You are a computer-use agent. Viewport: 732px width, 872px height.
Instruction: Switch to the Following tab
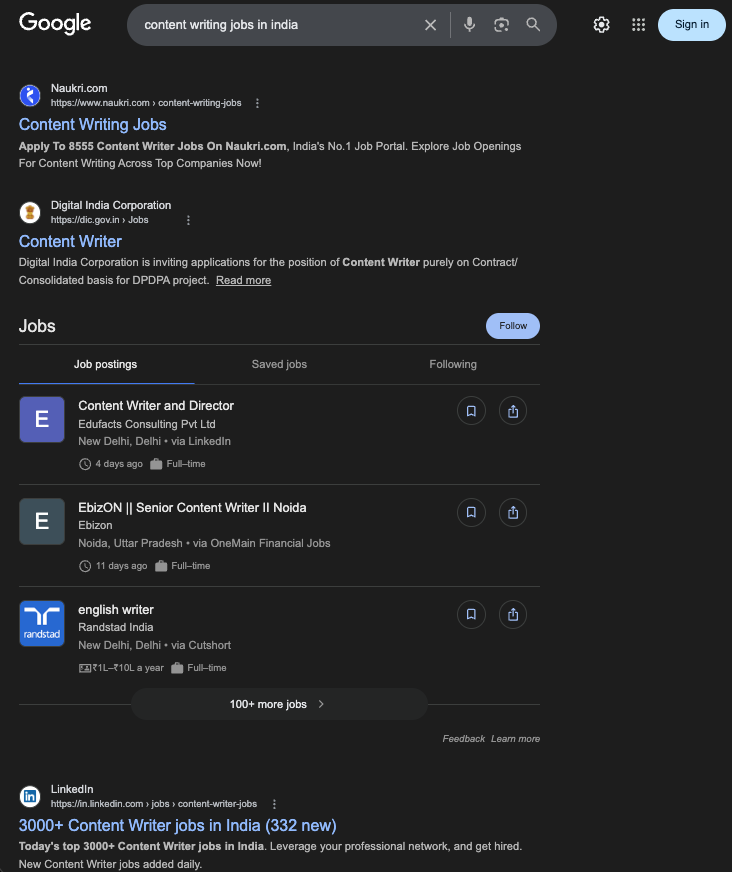pos(453,364)
